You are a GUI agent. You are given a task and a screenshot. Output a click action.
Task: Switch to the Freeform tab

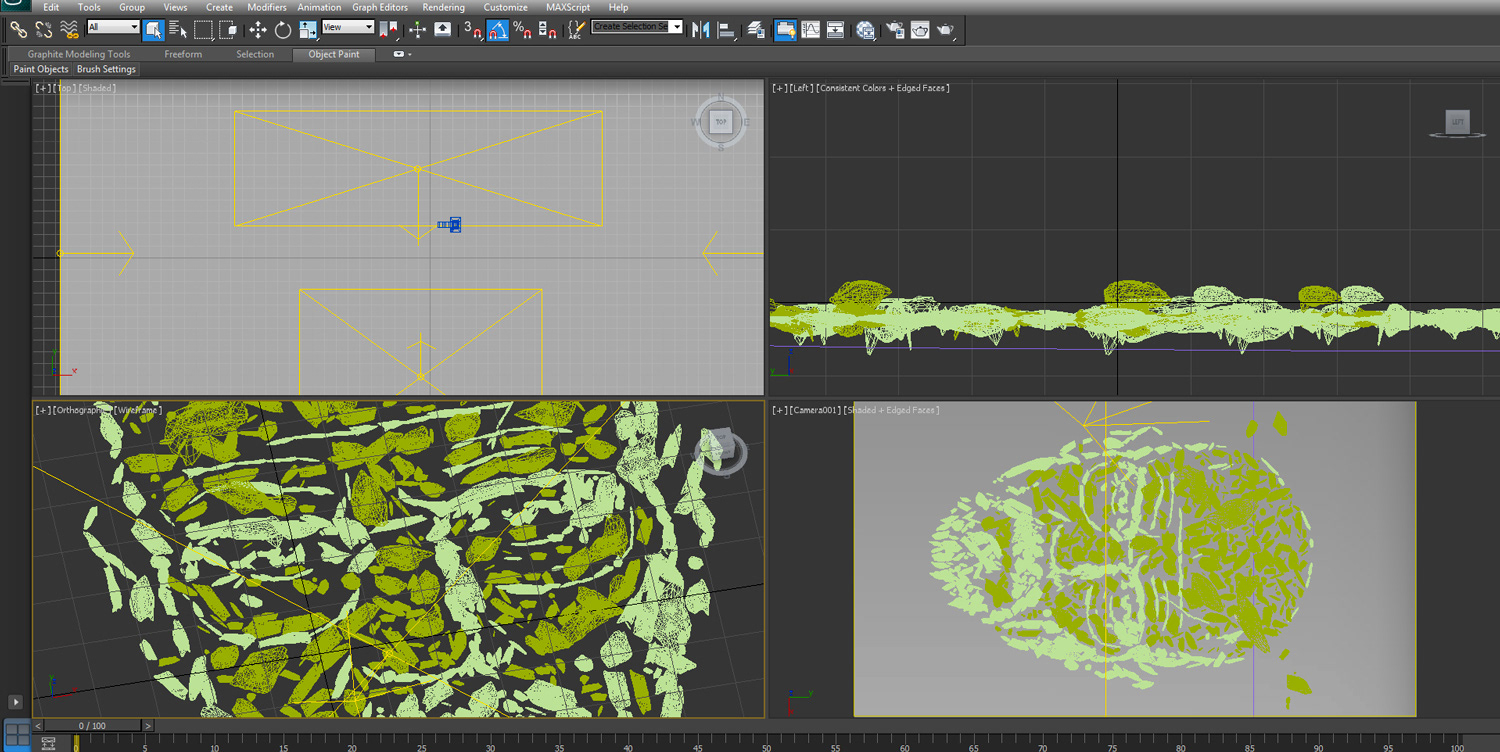coord(183,54)
